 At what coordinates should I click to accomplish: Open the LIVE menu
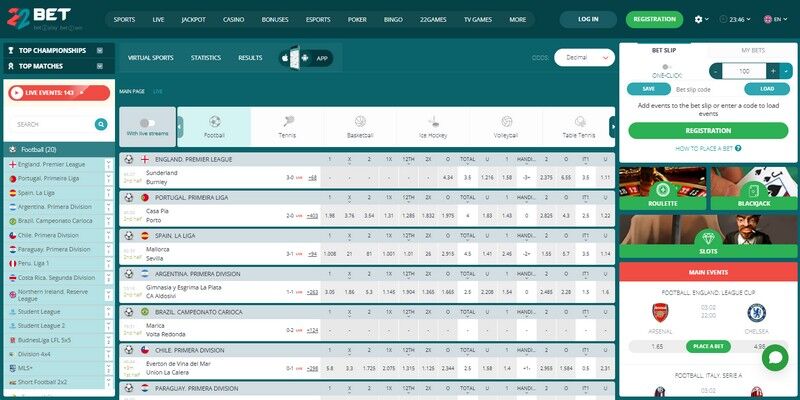[x=158, y=19]
